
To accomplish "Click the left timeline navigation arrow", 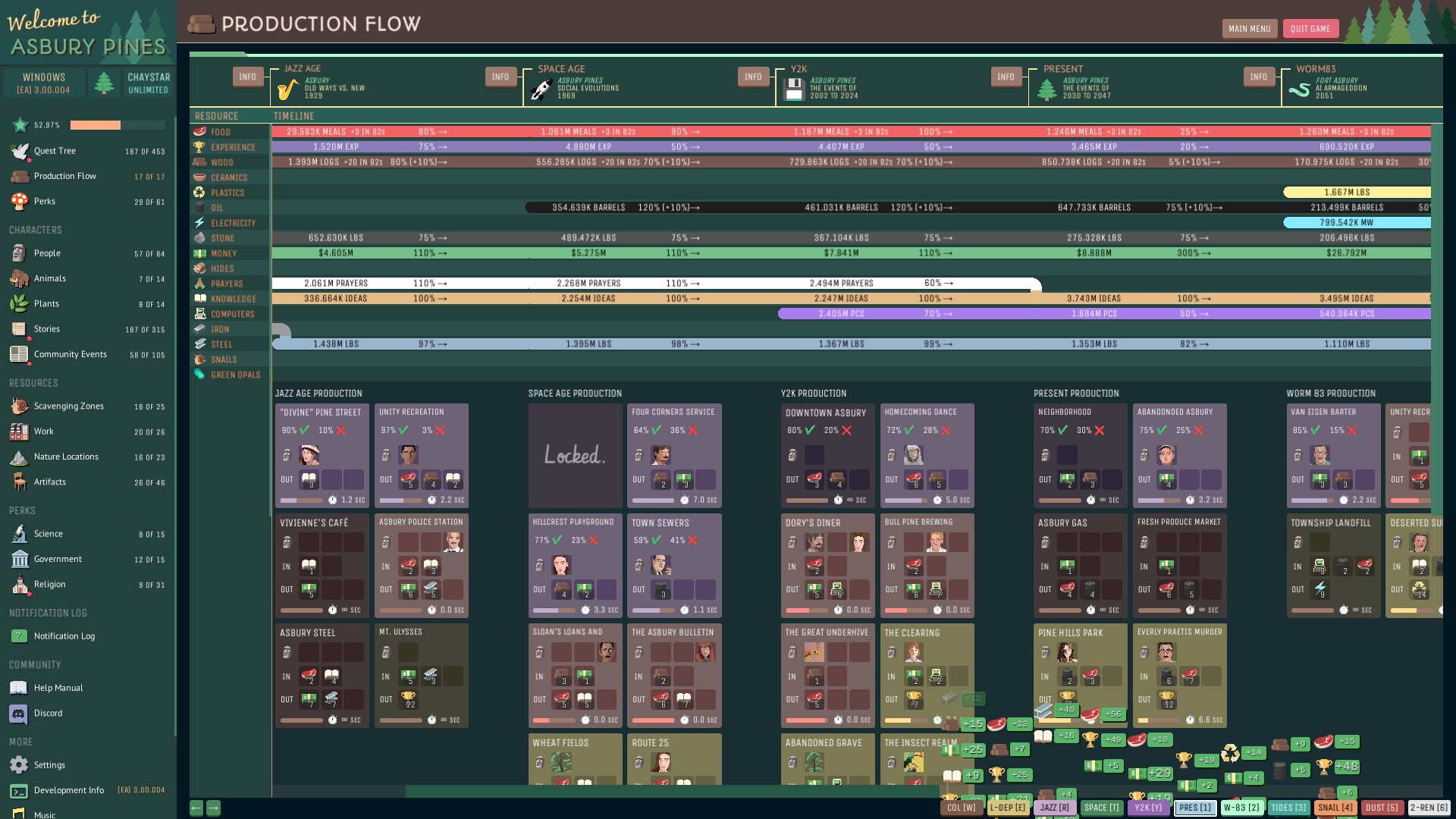I will click(196, 808).
